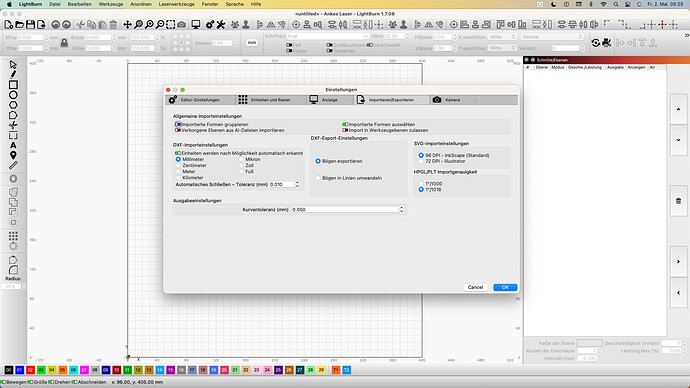Viewport: 690px width, 388px height.
Task: Select 72 DPI - Illustrator radio button
Action: [421, 161]
